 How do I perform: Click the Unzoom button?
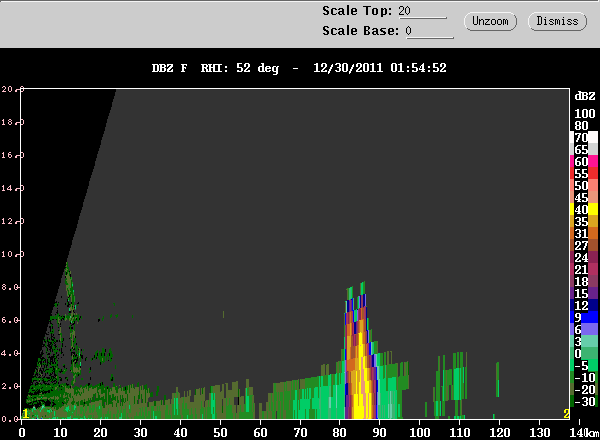click(x=490, y=21)
